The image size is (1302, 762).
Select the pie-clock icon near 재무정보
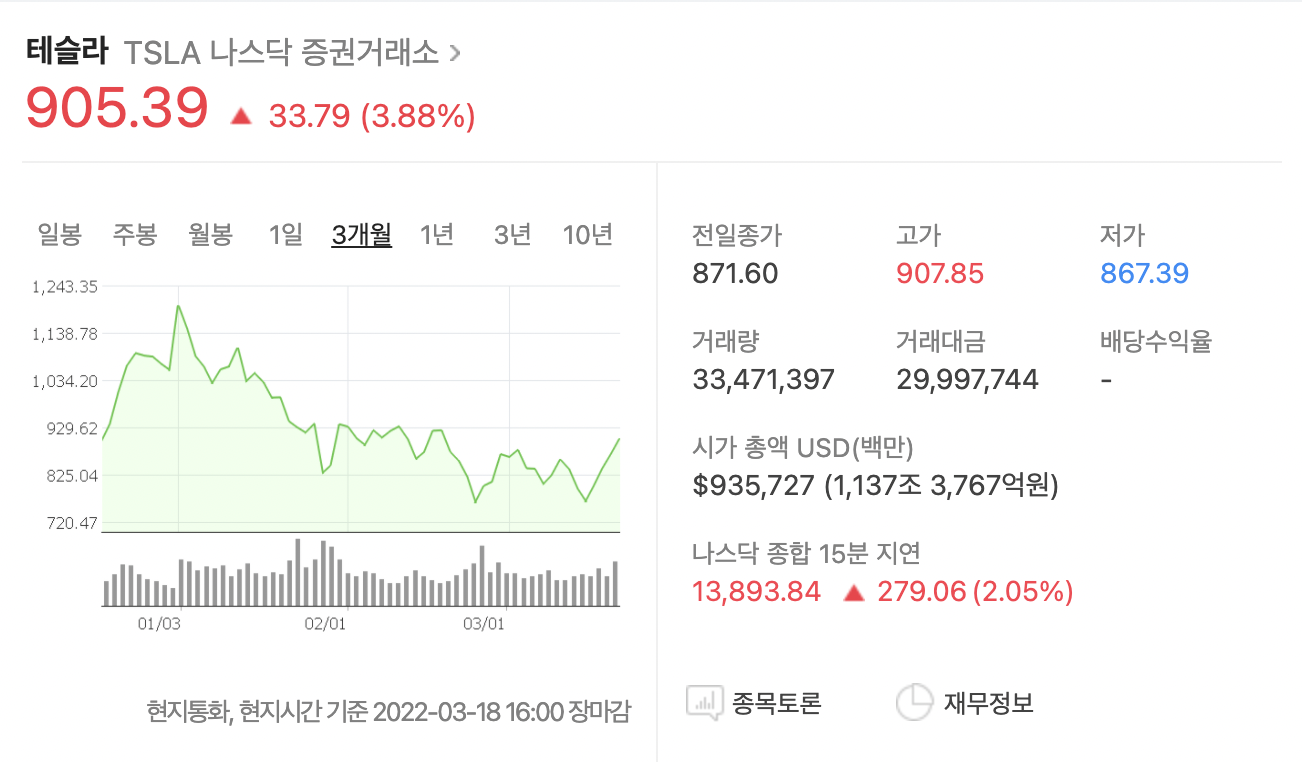(x=914, y=702)
